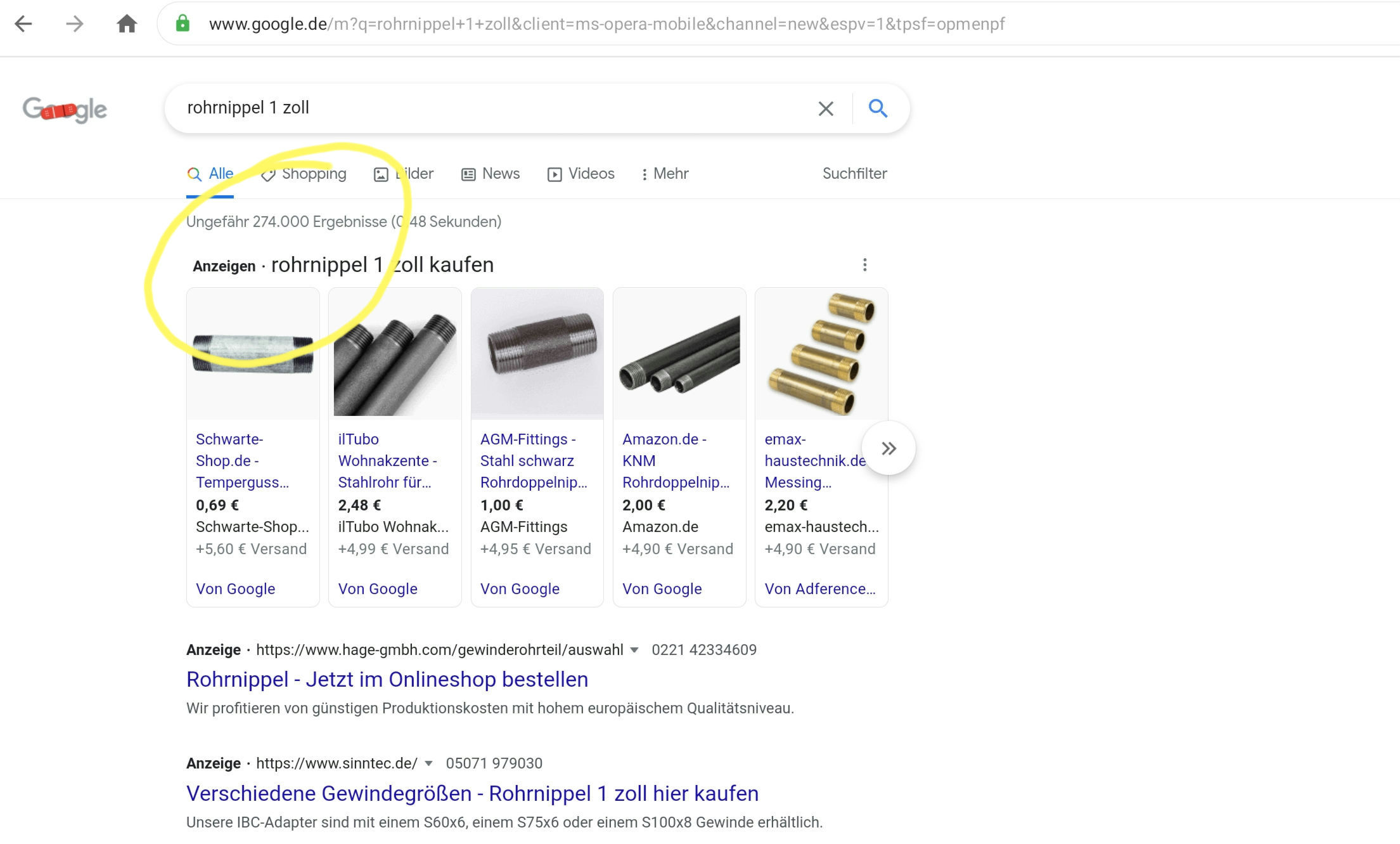Screen dimensions: 1400x844
Task: Click the https://www.sinntec.de/ URL text
Action: coord(337,763)
